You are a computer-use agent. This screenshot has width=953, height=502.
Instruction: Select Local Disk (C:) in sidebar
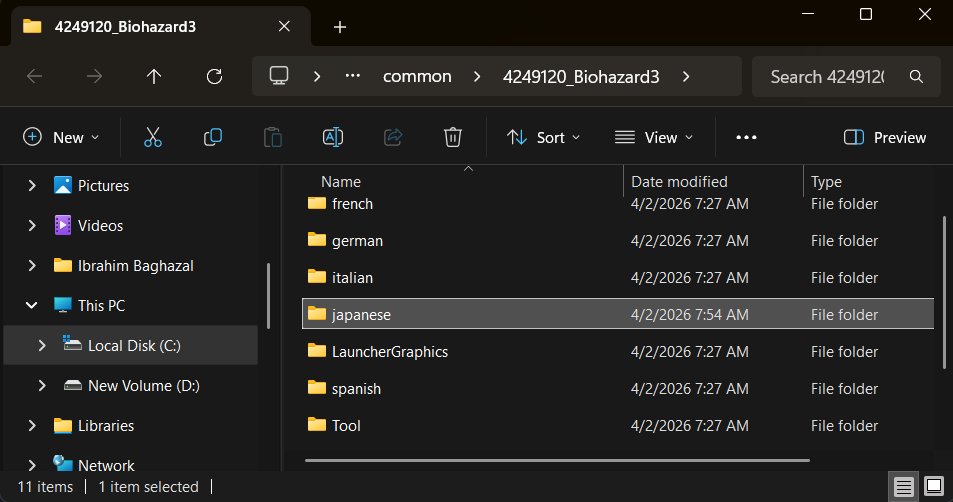tap(131, 345)
